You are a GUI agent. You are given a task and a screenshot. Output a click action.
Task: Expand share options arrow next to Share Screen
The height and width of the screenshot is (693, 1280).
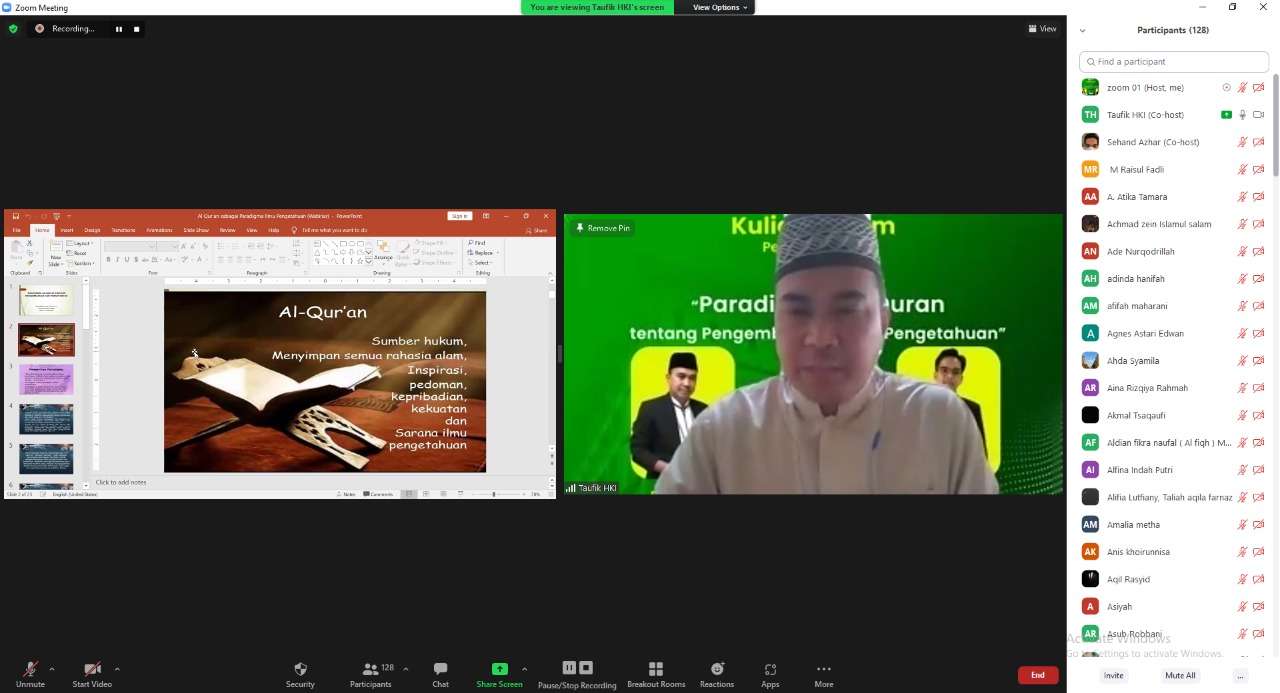(524, 669)
